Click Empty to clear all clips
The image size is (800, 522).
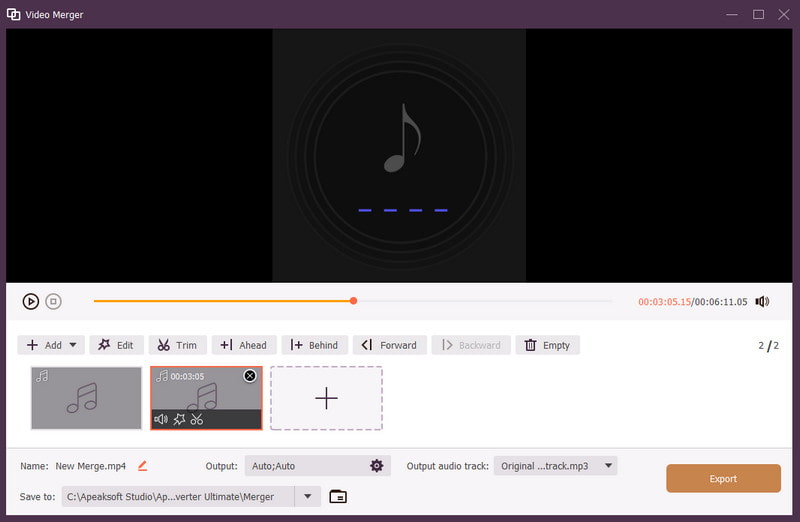(x=547, y=345)
